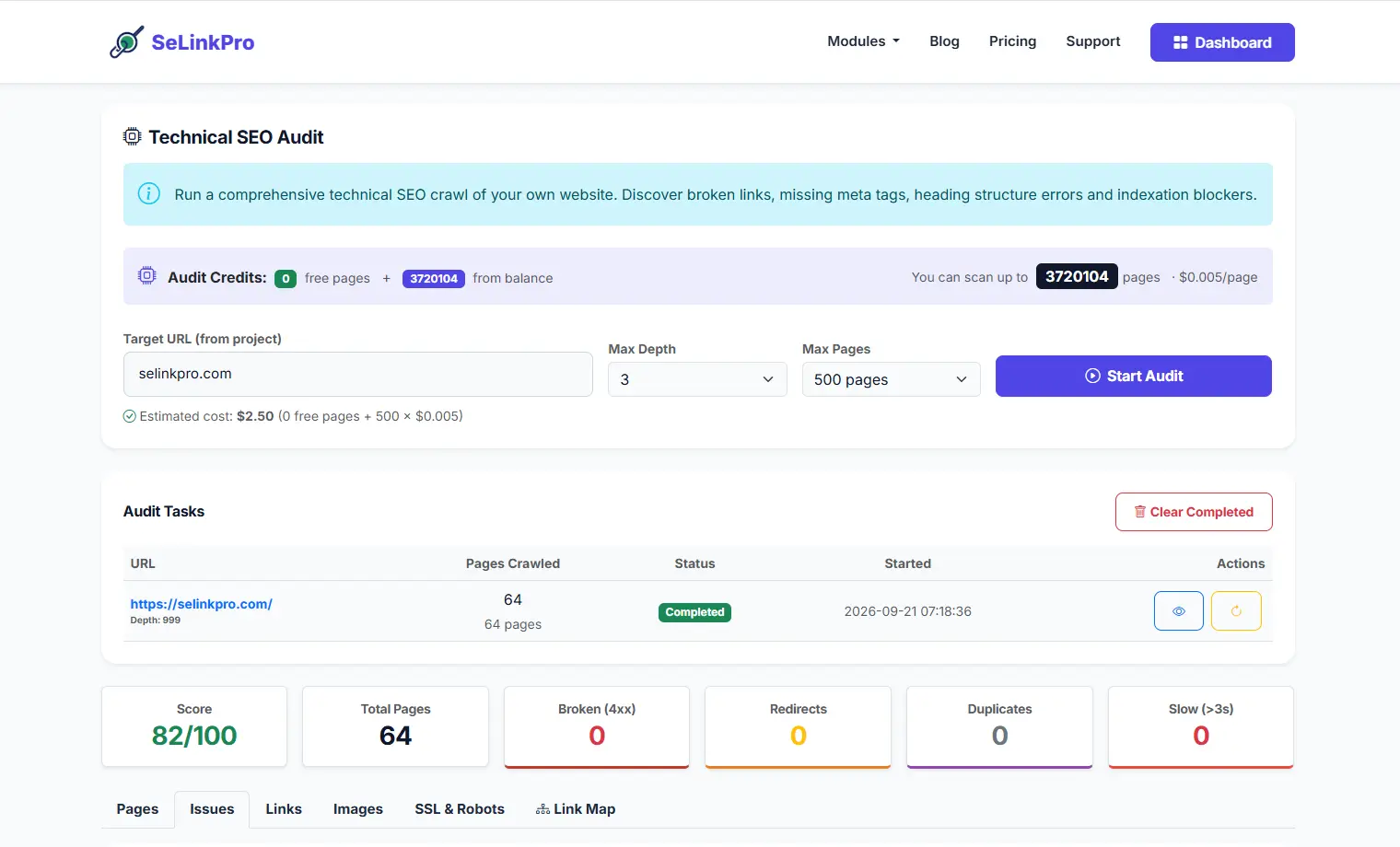
Task: Show the Link Map tab
Action: (576, 809)
